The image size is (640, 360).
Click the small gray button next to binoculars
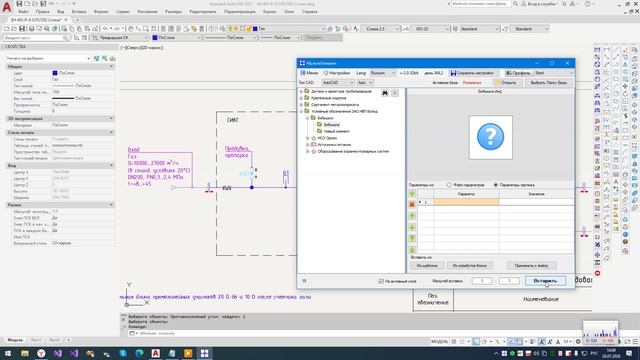tap(395, 93)
